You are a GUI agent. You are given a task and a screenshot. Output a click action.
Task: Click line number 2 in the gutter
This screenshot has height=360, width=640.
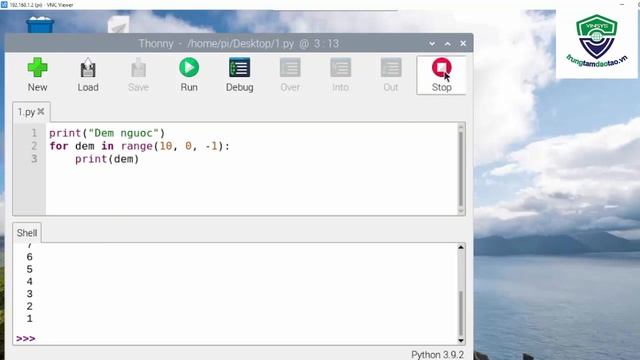pyautogui.click(x=34, y=146)
